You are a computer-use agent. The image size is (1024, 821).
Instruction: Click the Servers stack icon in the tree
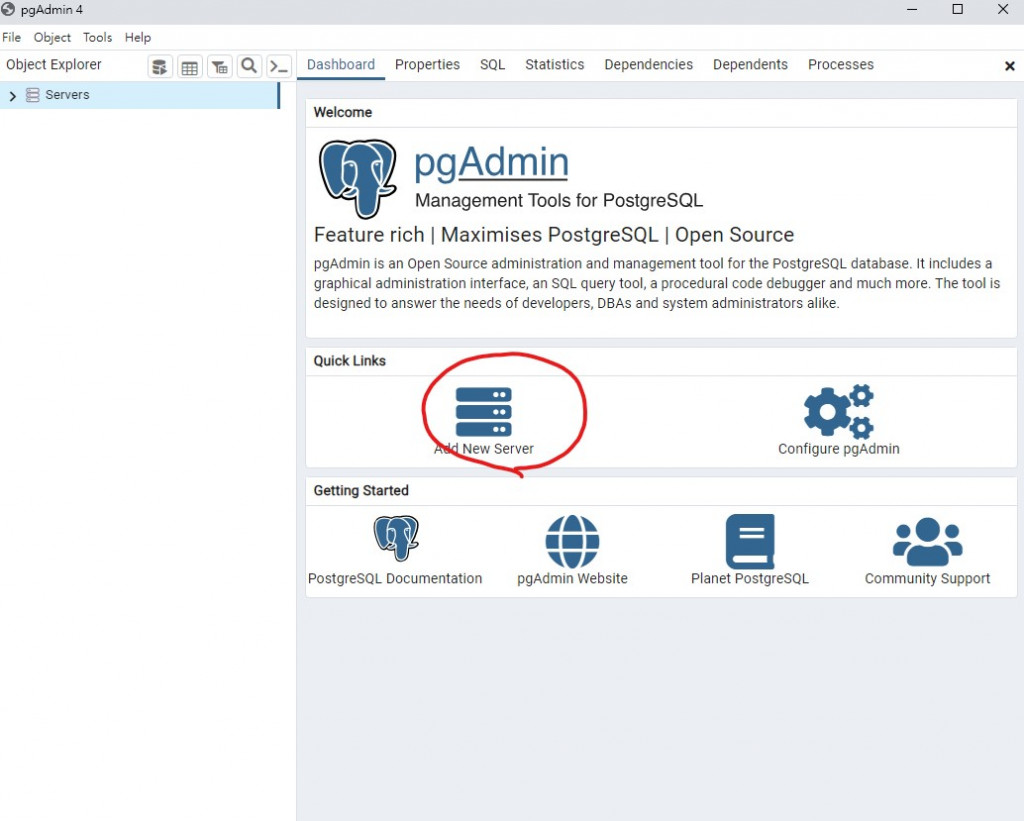pos(33,95)
